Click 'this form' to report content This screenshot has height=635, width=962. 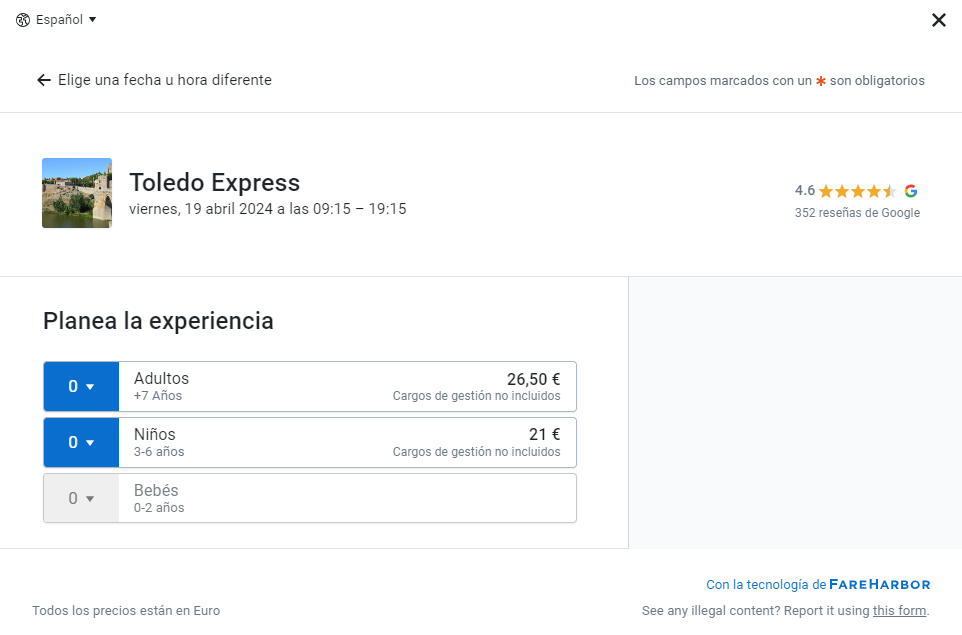pos(899,611)
